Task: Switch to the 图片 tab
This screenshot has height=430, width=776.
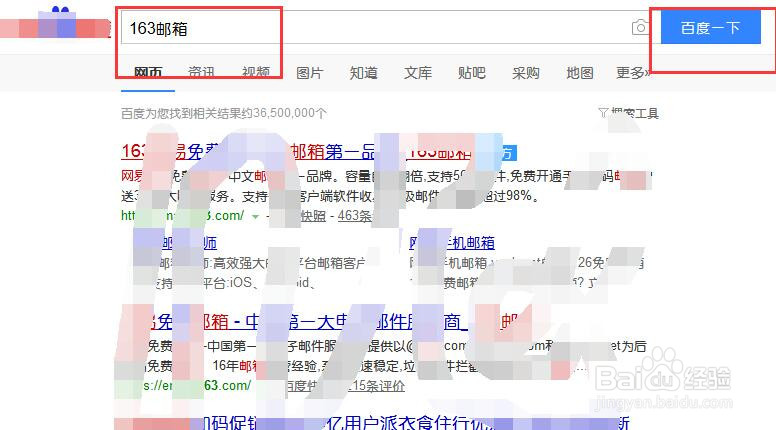Action: click(x=310, y=73)
